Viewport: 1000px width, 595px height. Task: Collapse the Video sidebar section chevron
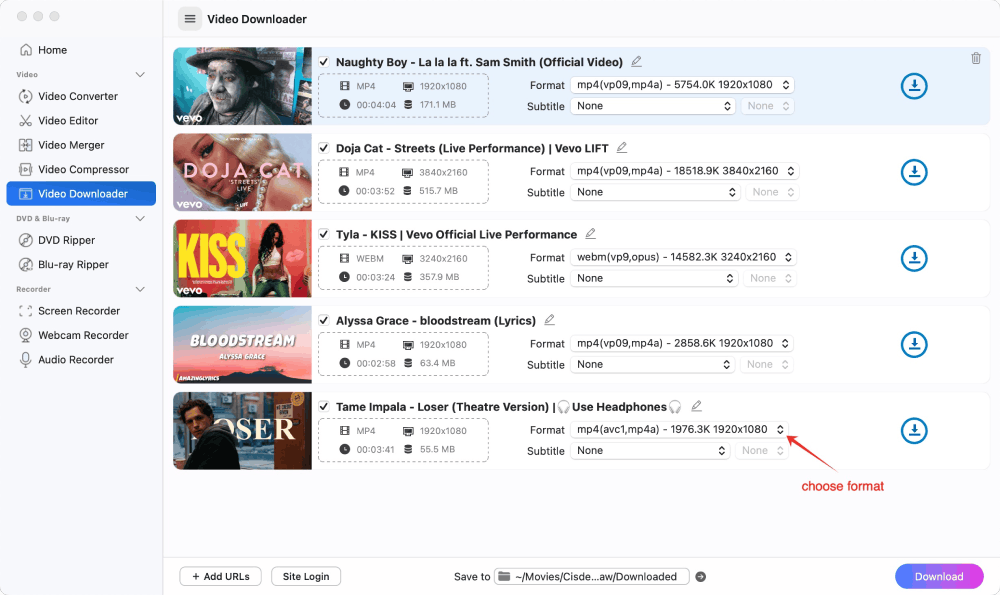pos(140,75)
